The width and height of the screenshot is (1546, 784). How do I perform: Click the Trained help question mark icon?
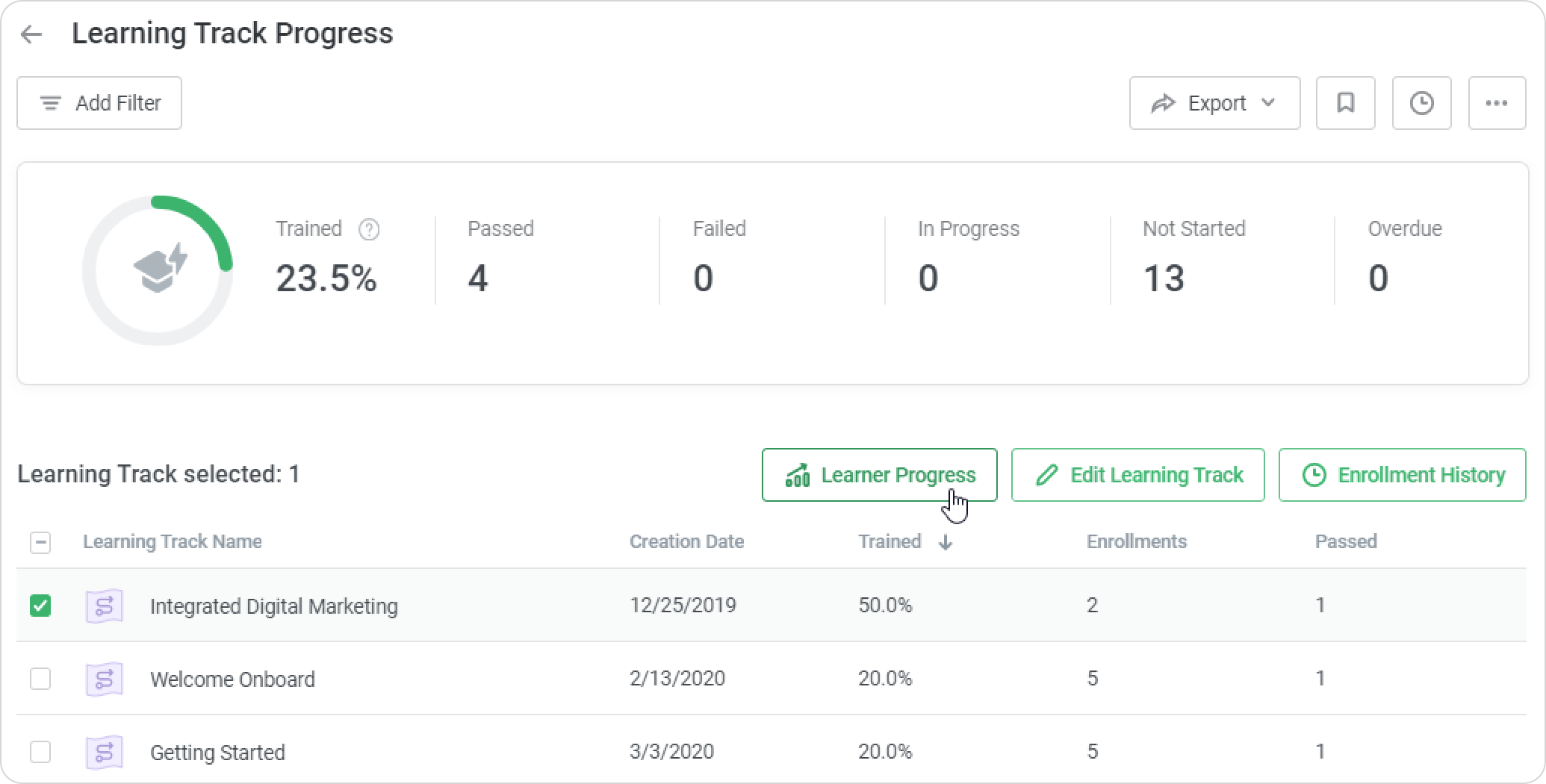(369, 229)
